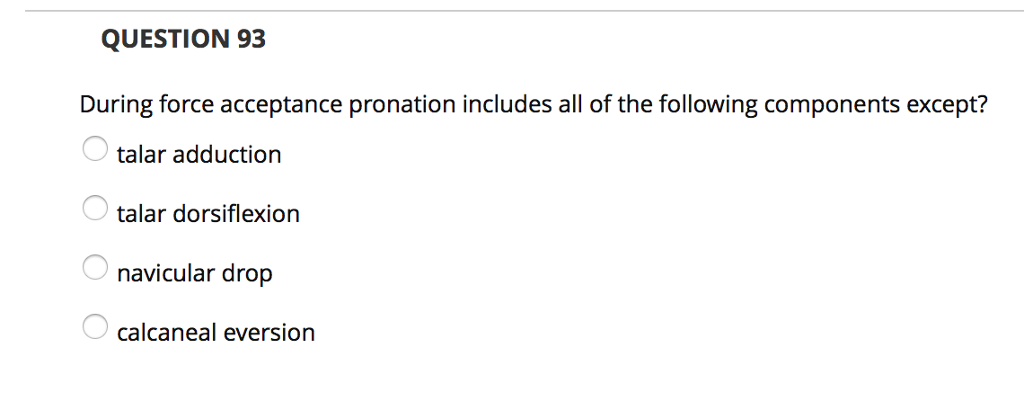Select the talar adduction radio button
The height and width of the screenshot is (401, 1024).
(95, 150)
